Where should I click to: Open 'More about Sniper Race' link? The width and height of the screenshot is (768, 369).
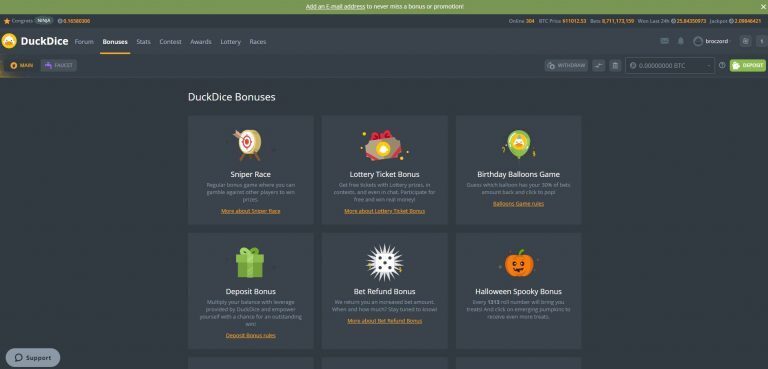click(250, 211)
